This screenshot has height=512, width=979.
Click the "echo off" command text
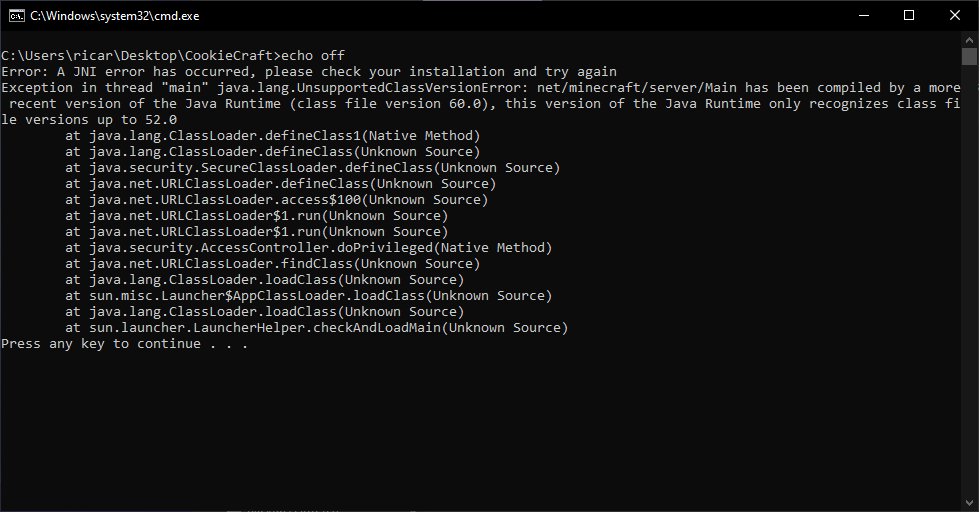313,56
